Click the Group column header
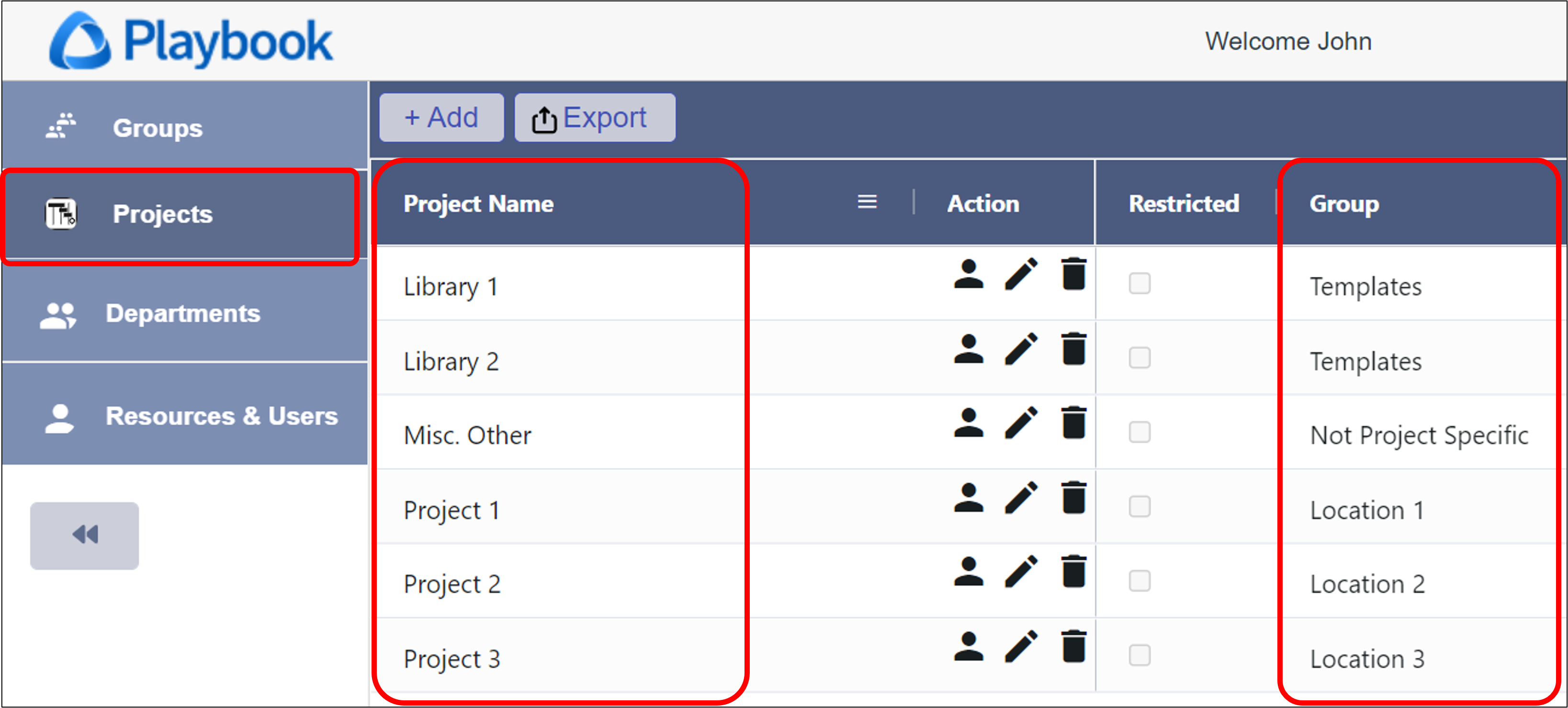Image resolution: width=1568 pixels, height=708 pixels. tap(1344, 204)
